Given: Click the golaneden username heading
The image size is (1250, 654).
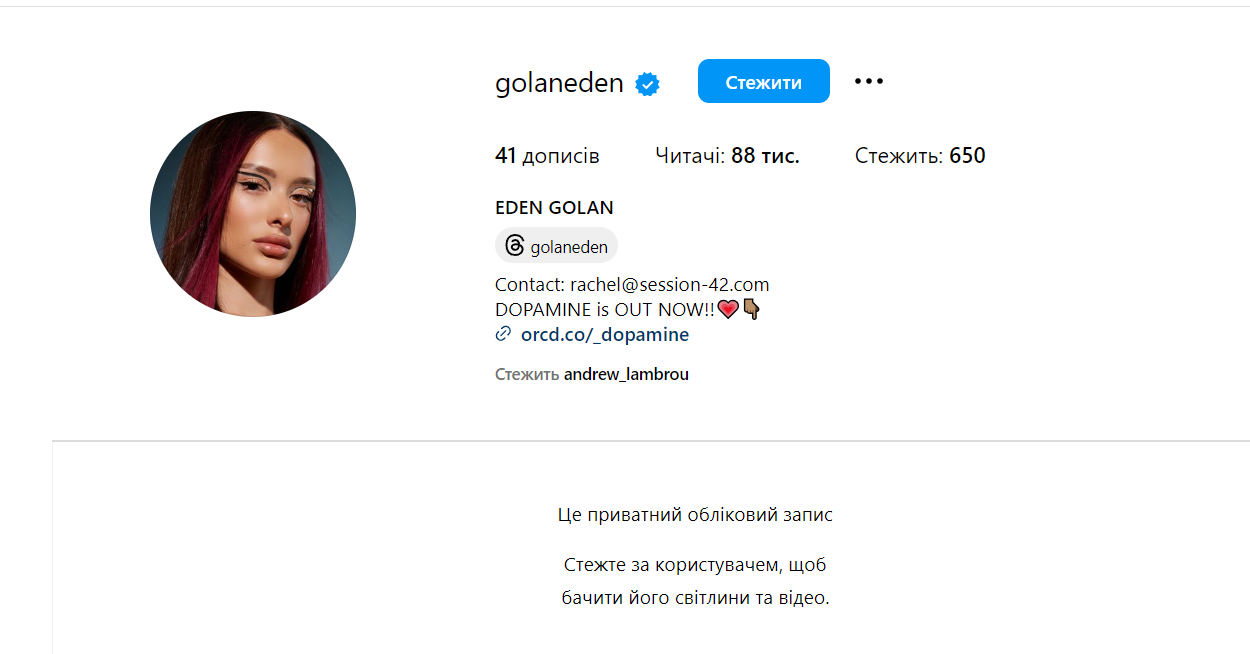Looking at the screenshot, I should [559, 83].
